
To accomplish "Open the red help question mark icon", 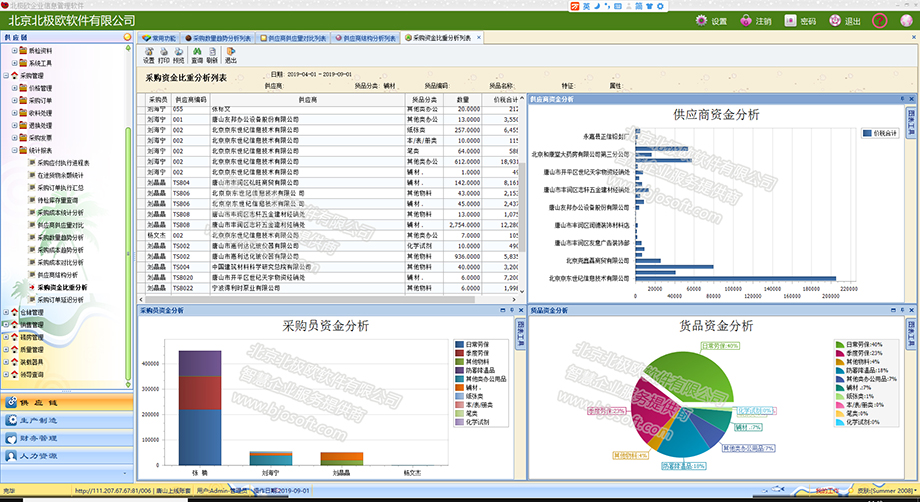I will [x=880, y=21].
